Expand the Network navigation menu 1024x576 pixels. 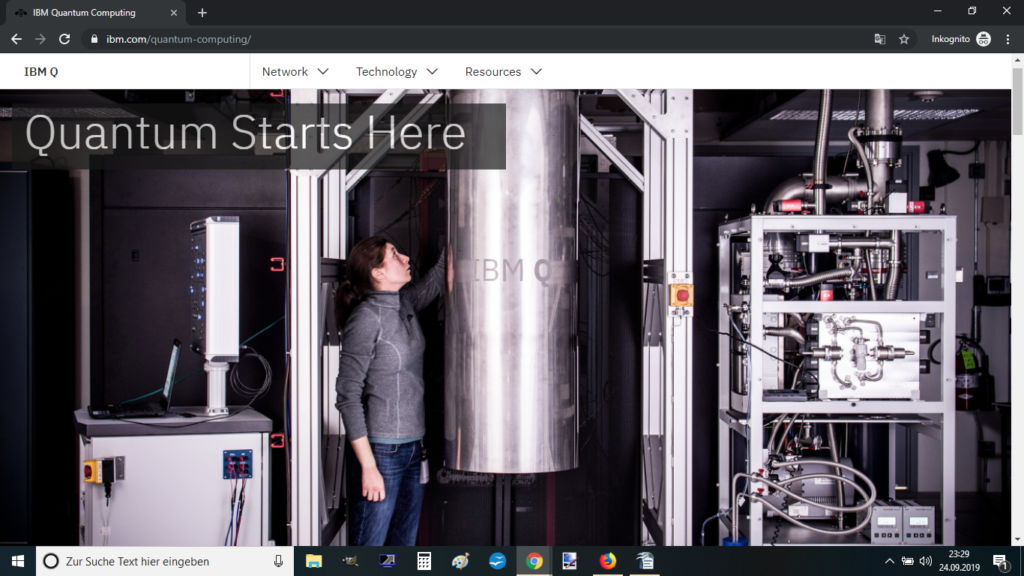295,72
